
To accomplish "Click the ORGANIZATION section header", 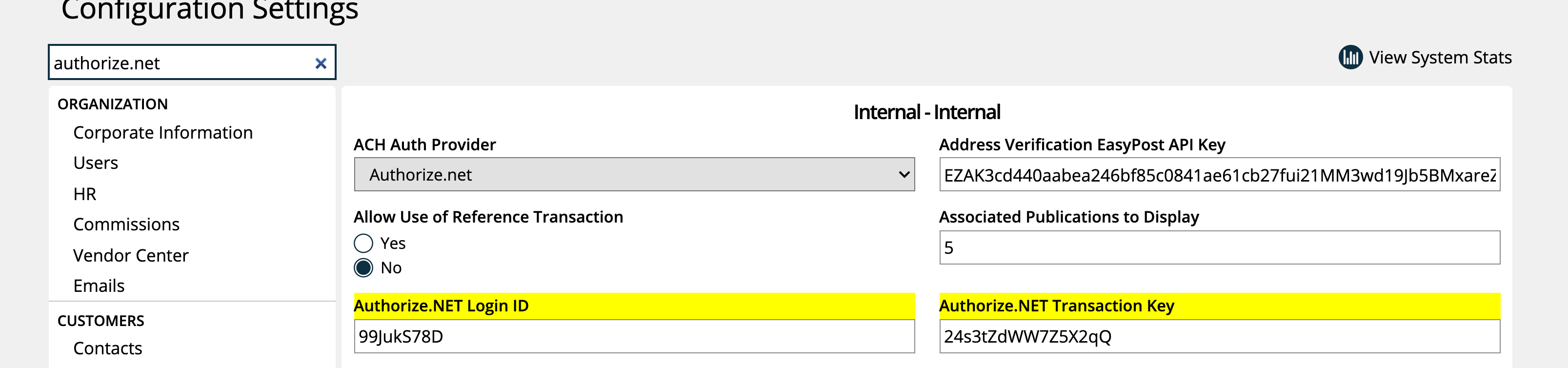I will point(113,104).
